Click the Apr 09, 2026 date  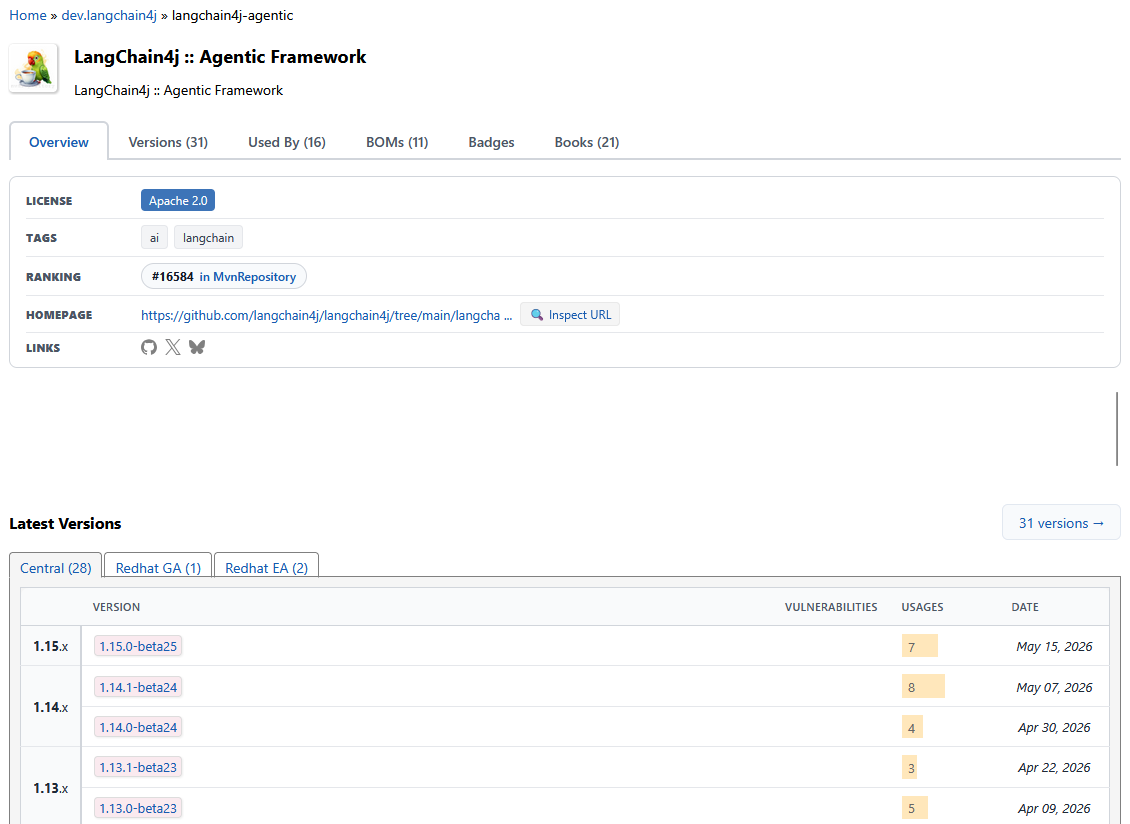coord(1054,808)
